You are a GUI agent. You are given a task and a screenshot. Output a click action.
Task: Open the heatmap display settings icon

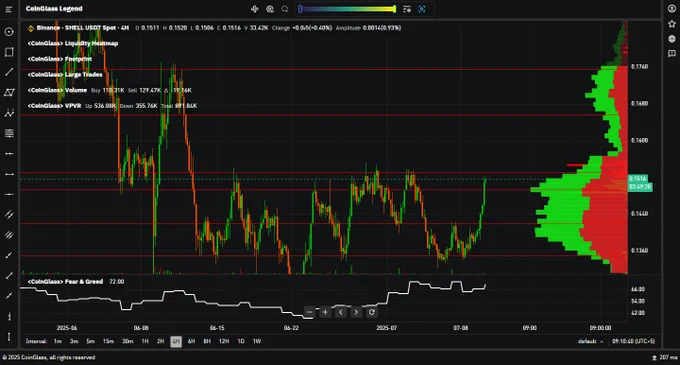(x=407, y=9)
